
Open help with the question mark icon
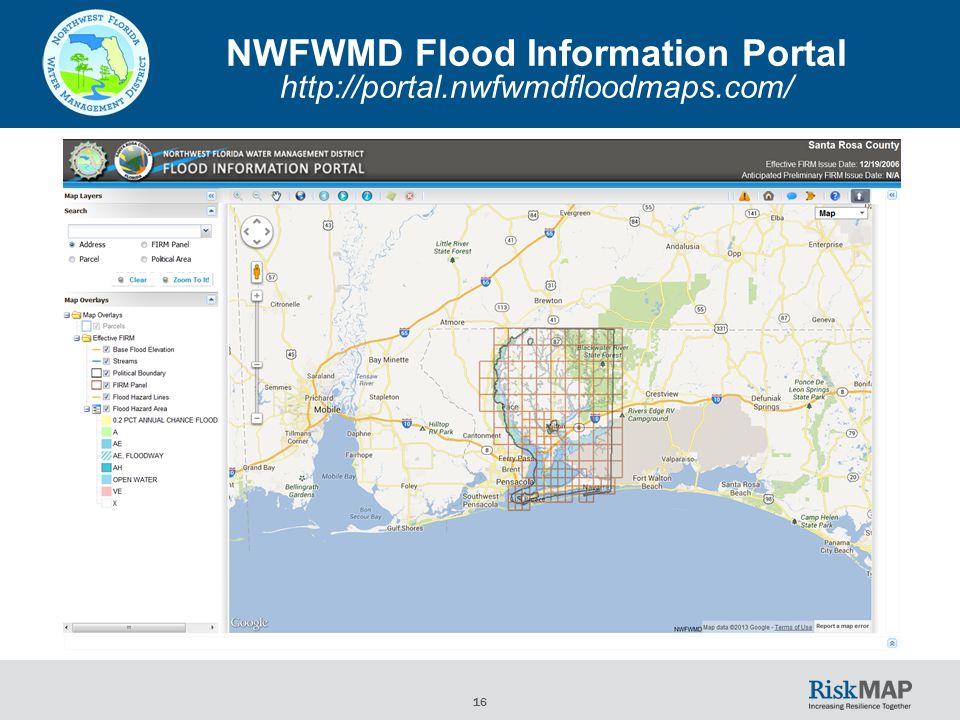pyautogui.click(x=834, y=196)
